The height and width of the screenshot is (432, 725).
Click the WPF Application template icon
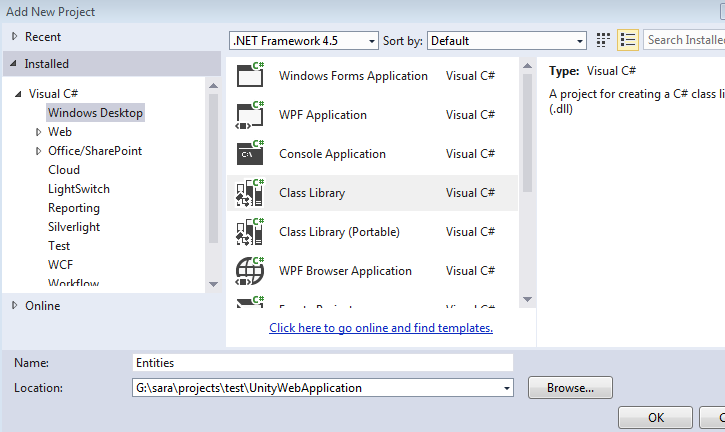[250, 114]
